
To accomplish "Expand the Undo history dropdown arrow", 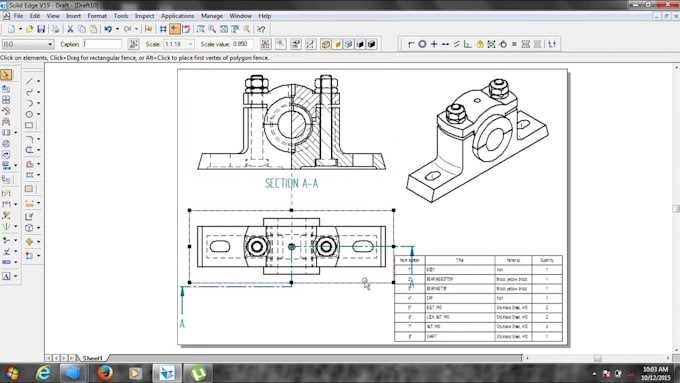I will (117, 29).
